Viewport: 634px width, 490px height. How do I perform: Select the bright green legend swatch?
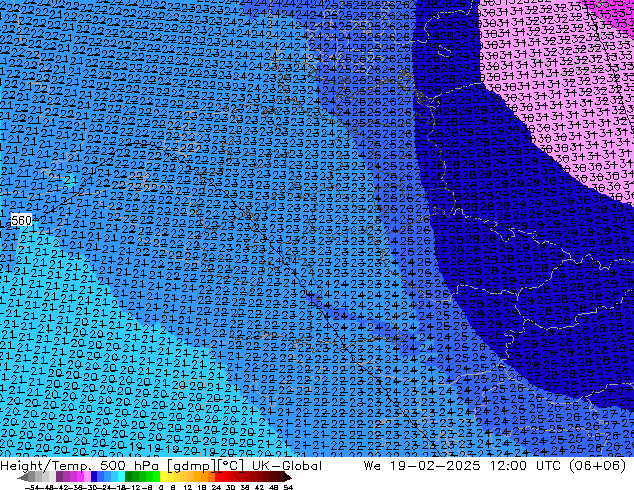156,477
